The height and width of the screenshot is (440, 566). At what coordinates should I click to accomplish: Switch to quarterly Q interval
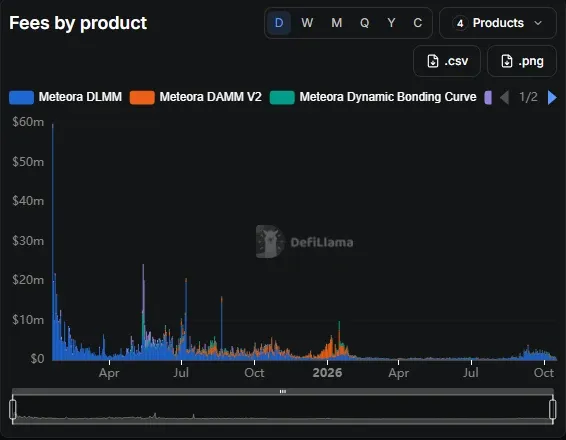pyautogui.click(x=364, y=23)
